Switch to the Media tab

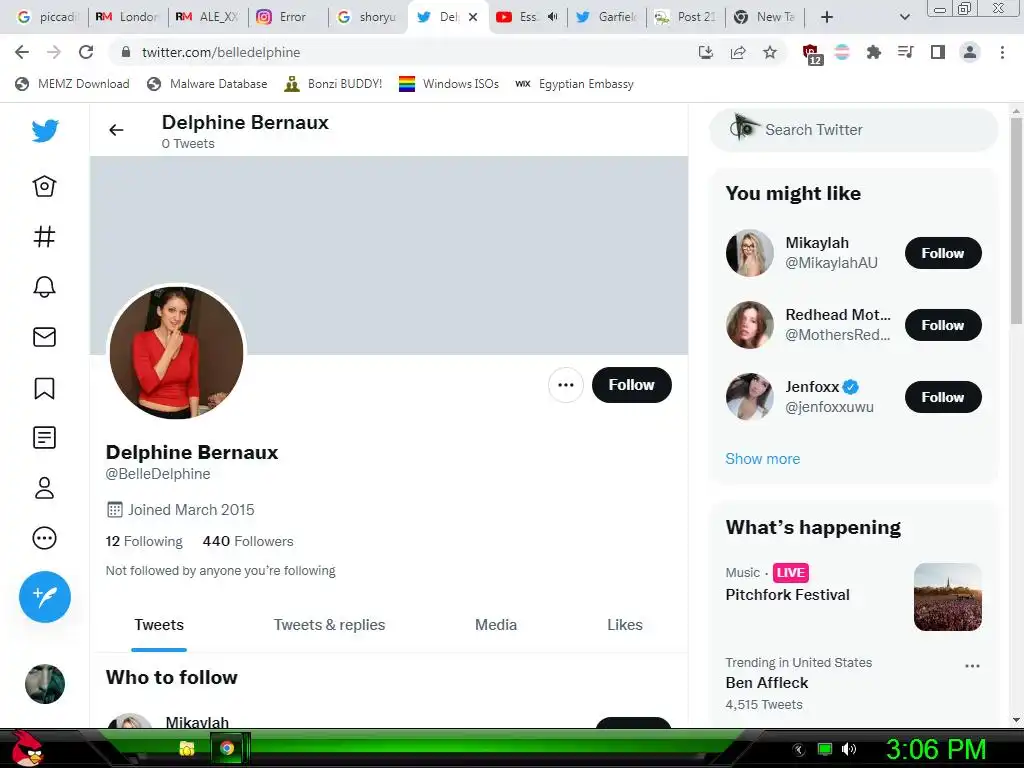(496, 625)
